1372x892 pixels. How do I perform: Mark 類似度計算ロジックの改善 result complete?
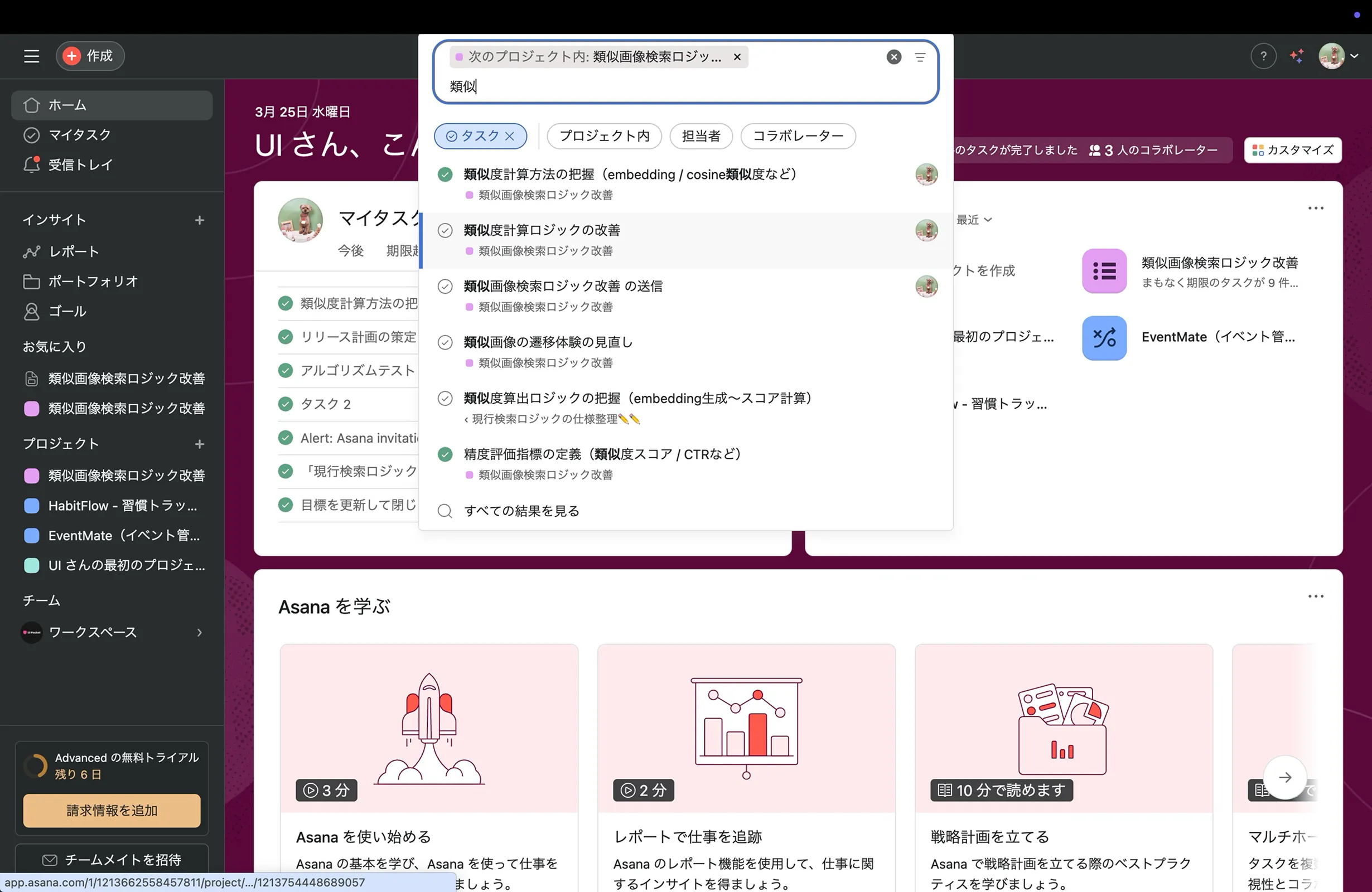(445, 230)
